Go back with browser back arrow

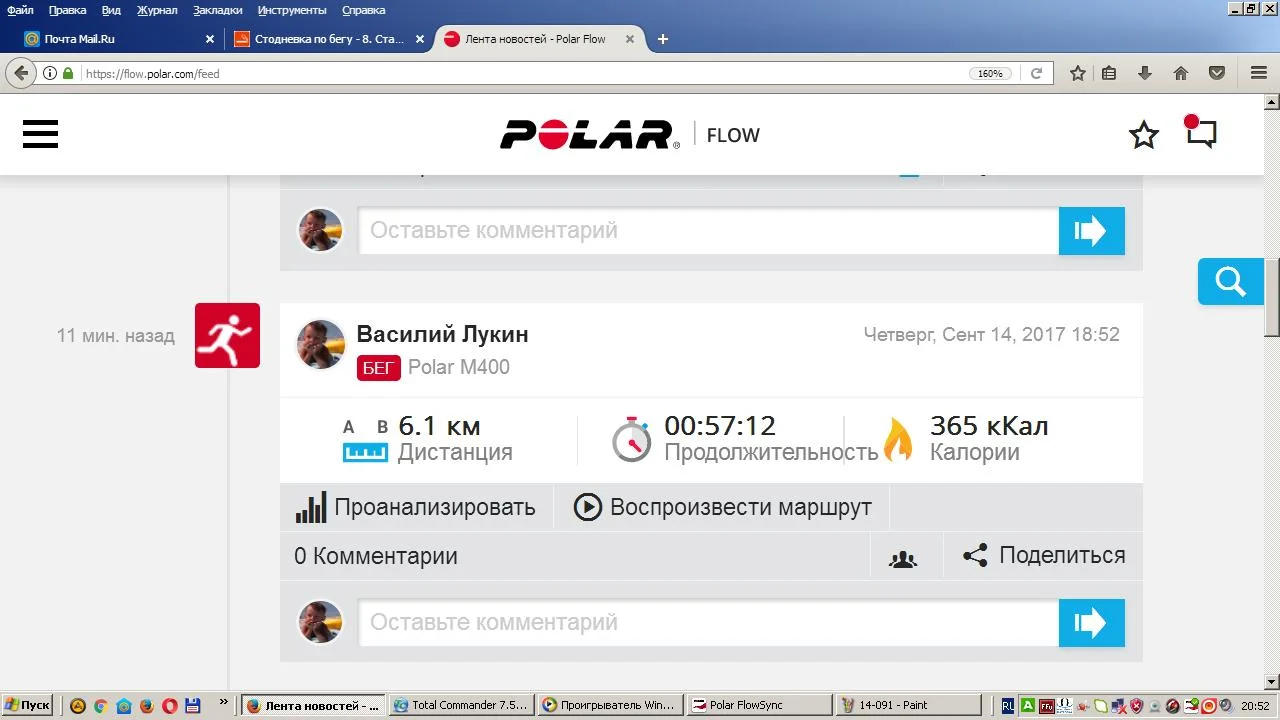[21, 73]
